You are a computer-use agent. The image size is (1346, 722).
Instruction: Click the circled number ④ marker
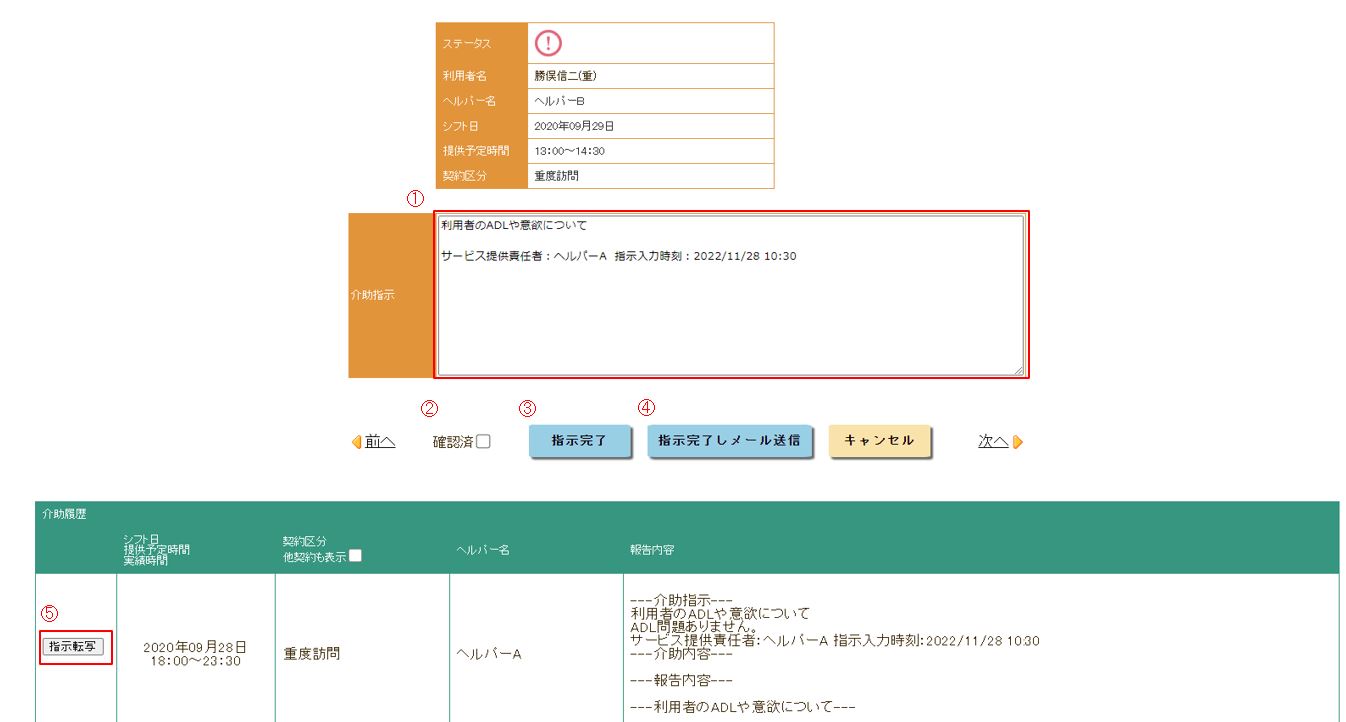(x=647, y=408)
